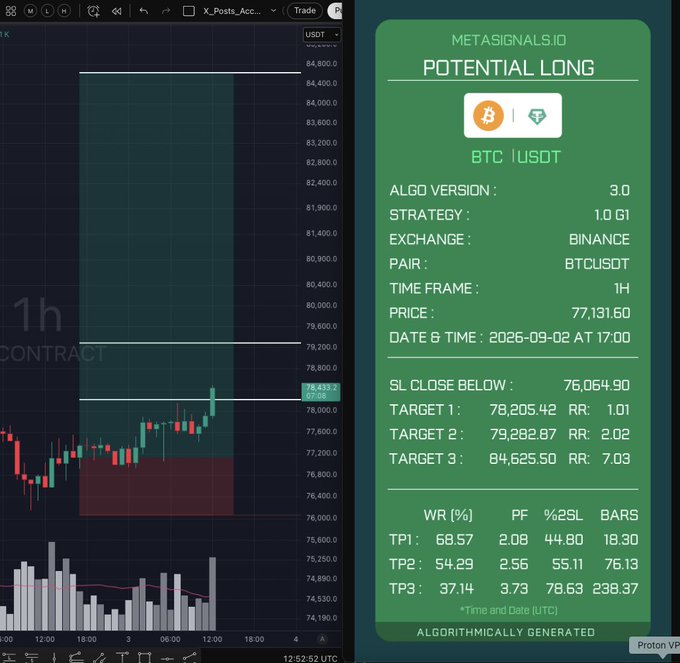680x663 pixels.
Task: Click the 84,800.0 price axis label
Action: pos(321,64)
